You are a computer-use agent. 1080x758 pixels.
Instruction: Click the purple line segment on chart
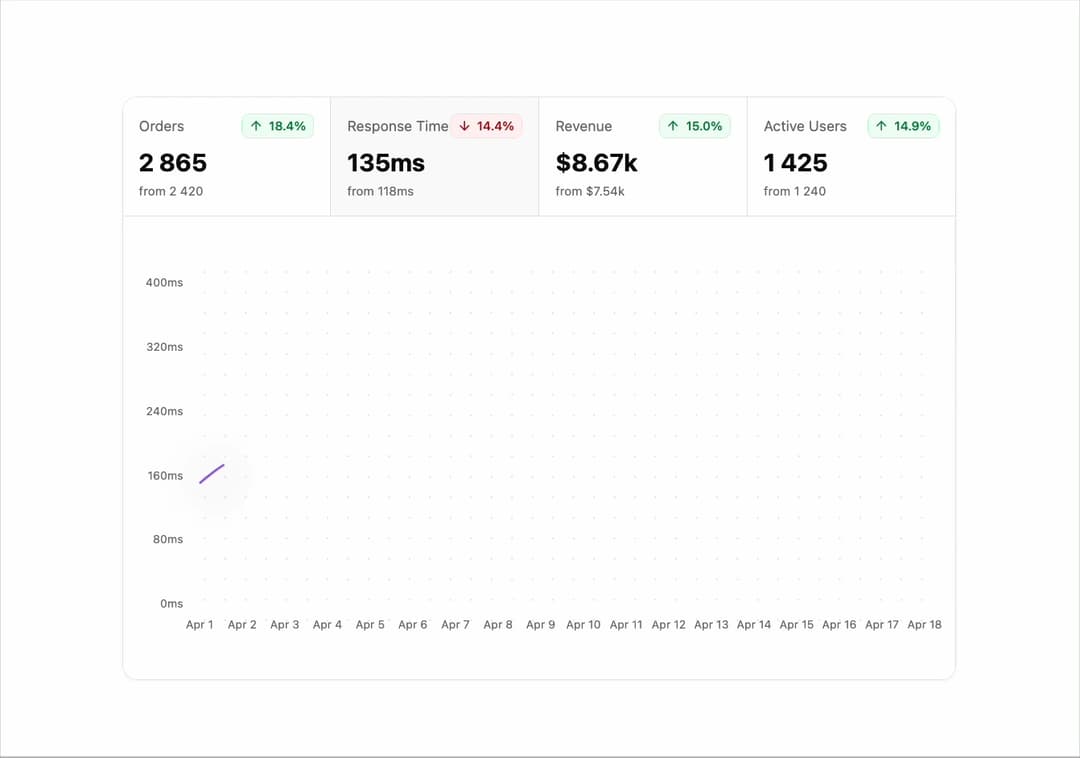[211, 474]
